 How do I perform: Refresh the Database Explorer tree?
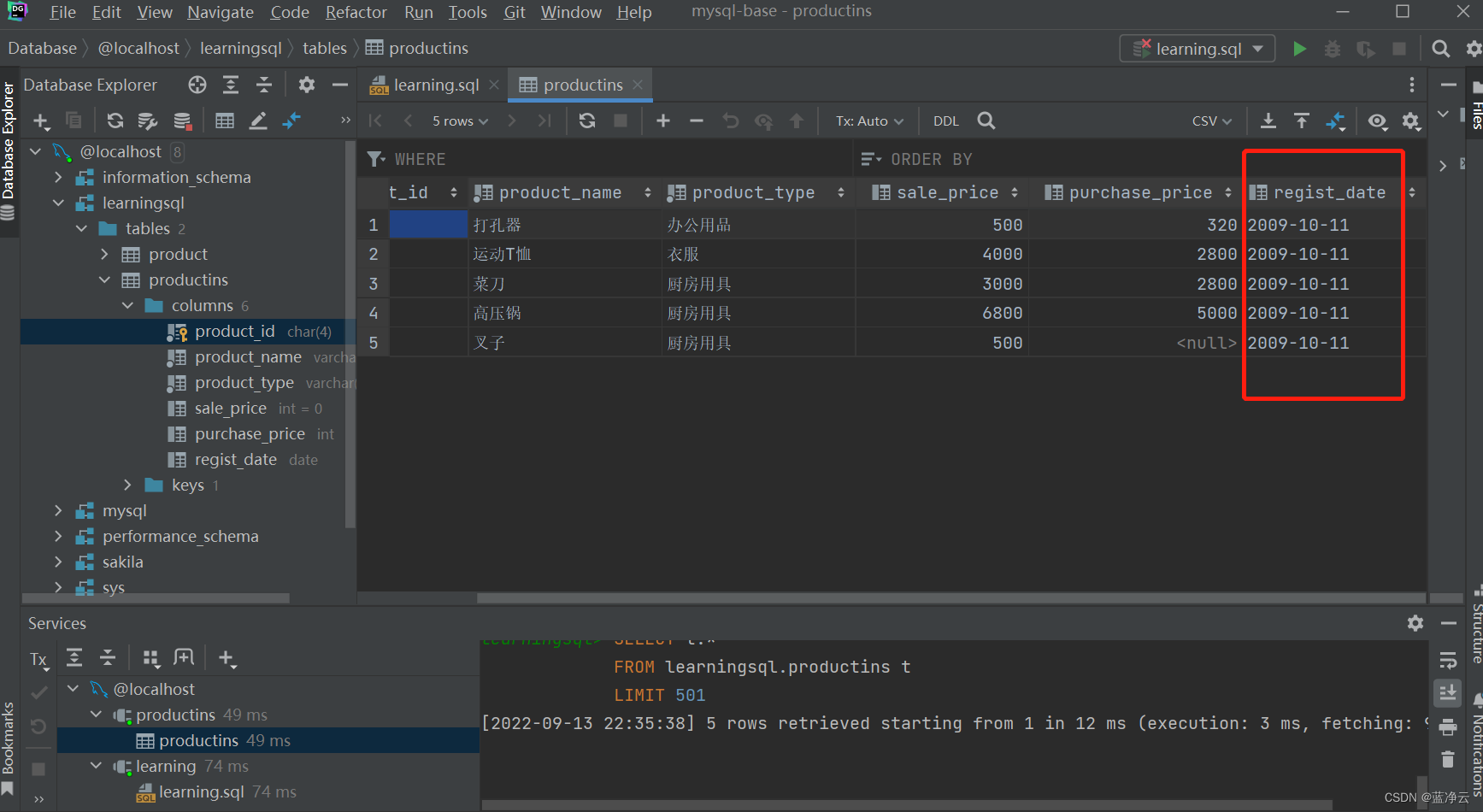pyautogui.click(x=115, y=121)
